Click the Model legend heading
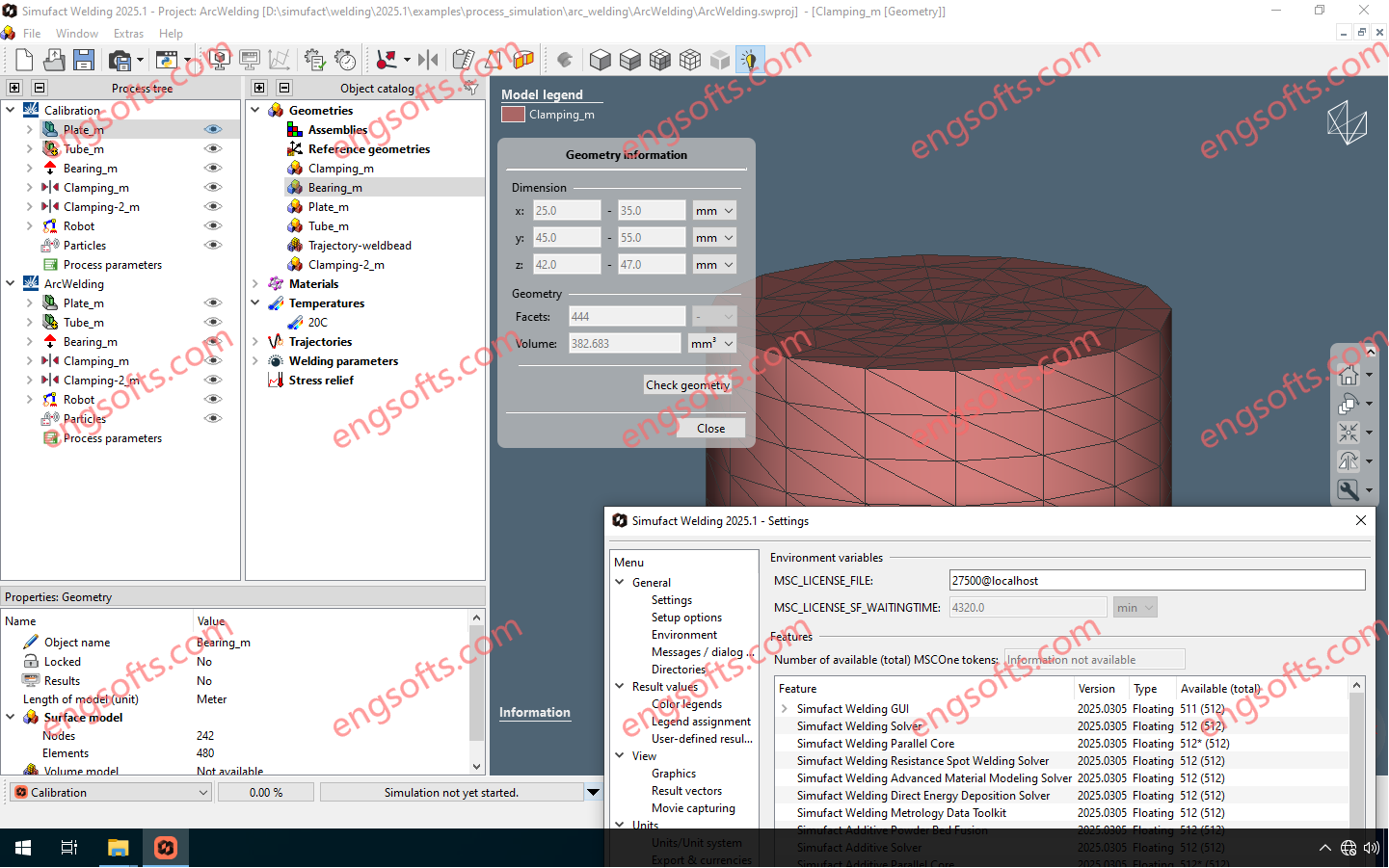1389x868 pixels. pos(542,94)
